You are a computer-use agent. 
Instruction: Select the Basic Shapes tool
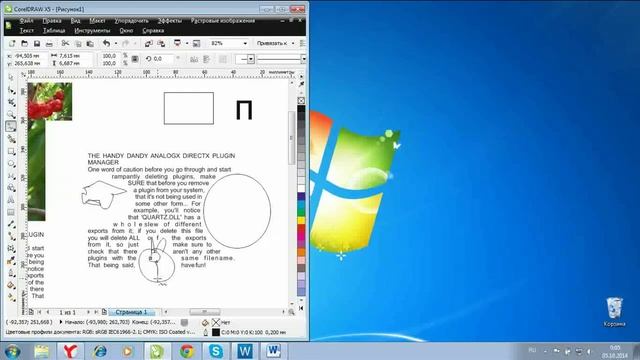pyautogui.click(x=11, y=188)
